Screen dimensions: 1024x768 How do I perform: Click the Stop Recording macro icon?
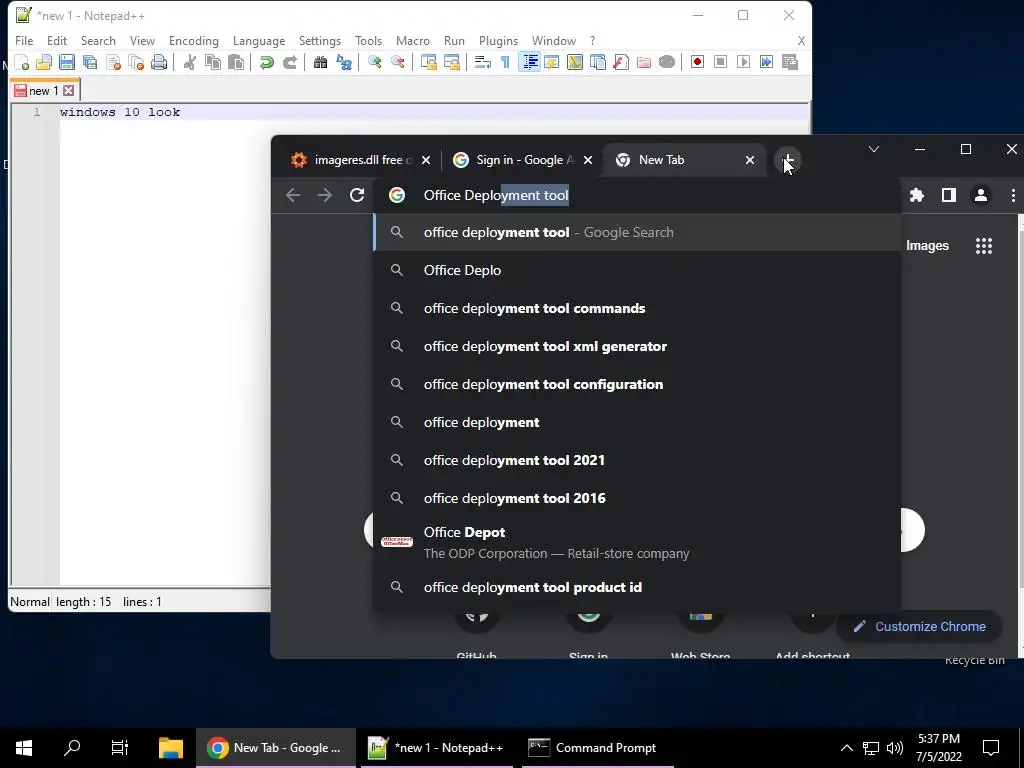pyautogui.click(x=720, y=62)
